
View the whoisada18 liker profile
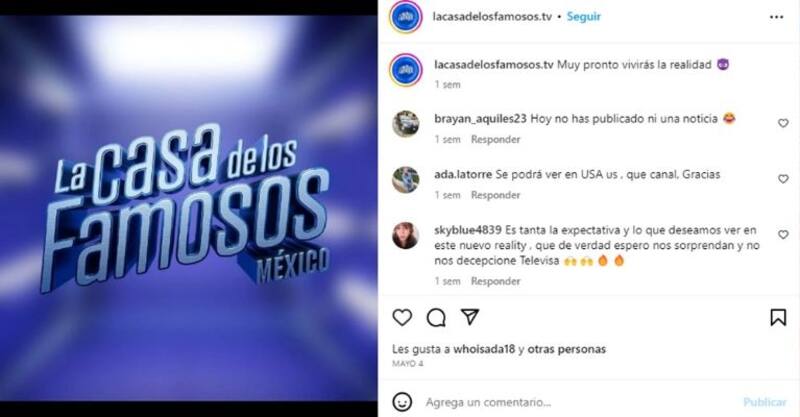(x=484, y=349)
